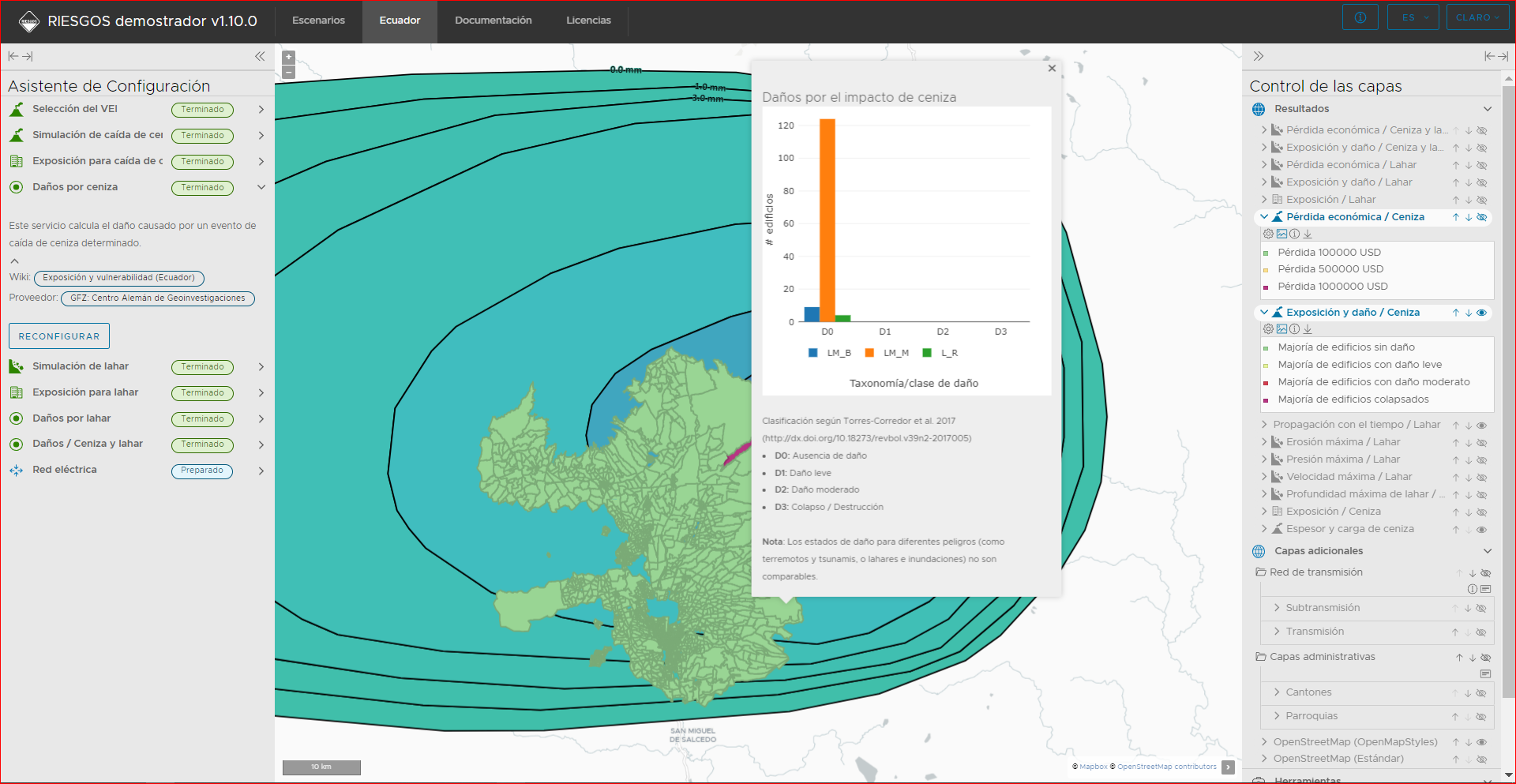Image resolution: width=1516 pixels, height=784 pixels.
Task: Expand the map attribution arrow
Action: click(1228, 767)
